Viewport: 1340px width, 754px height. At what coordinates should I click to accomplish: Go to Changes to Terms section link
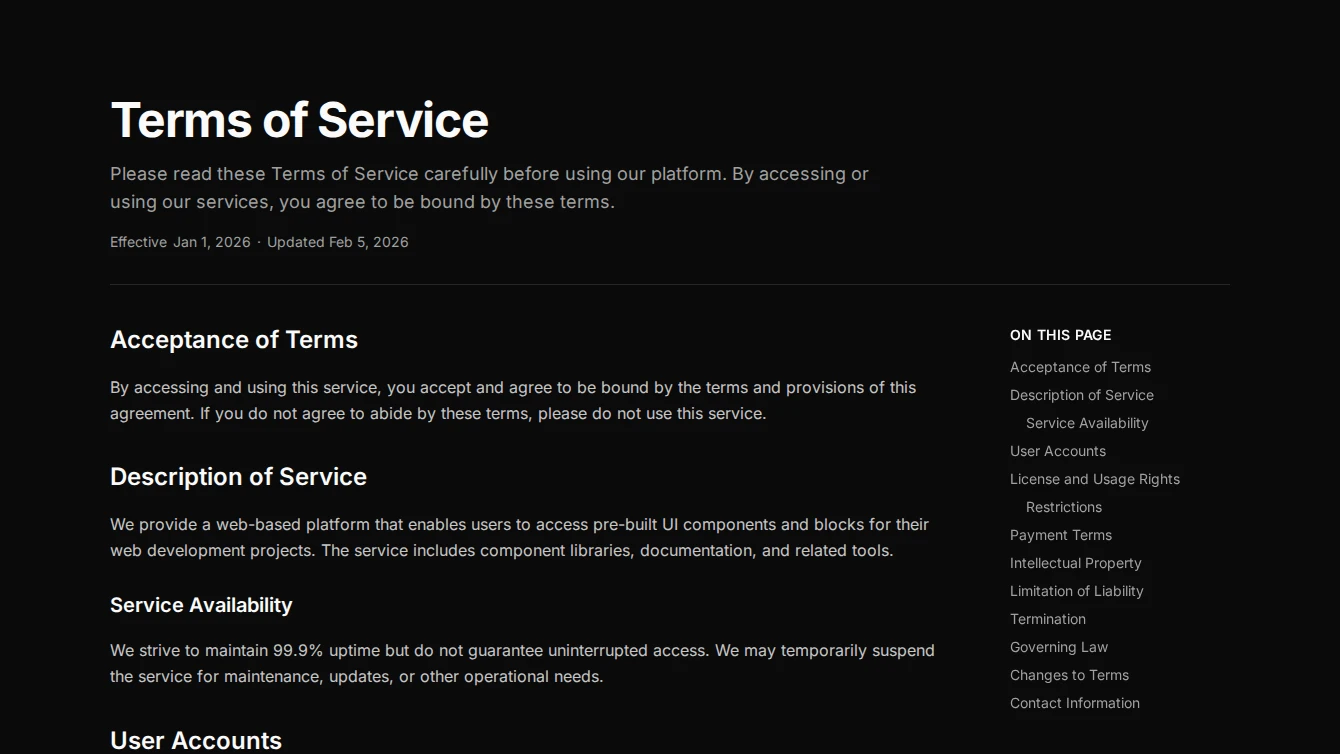tap(1069, 675)
